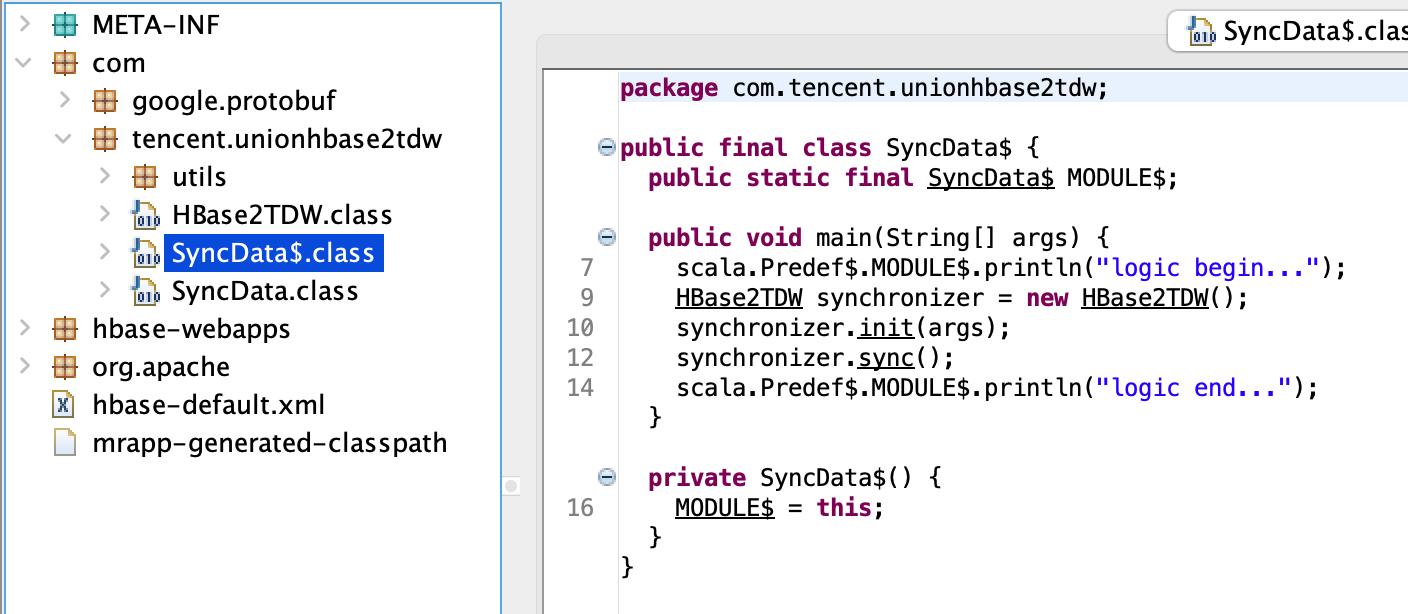This screenshot has width=1408, height=614.
Task: Expand the META-INF folder
Action: (x=25, y=25)
